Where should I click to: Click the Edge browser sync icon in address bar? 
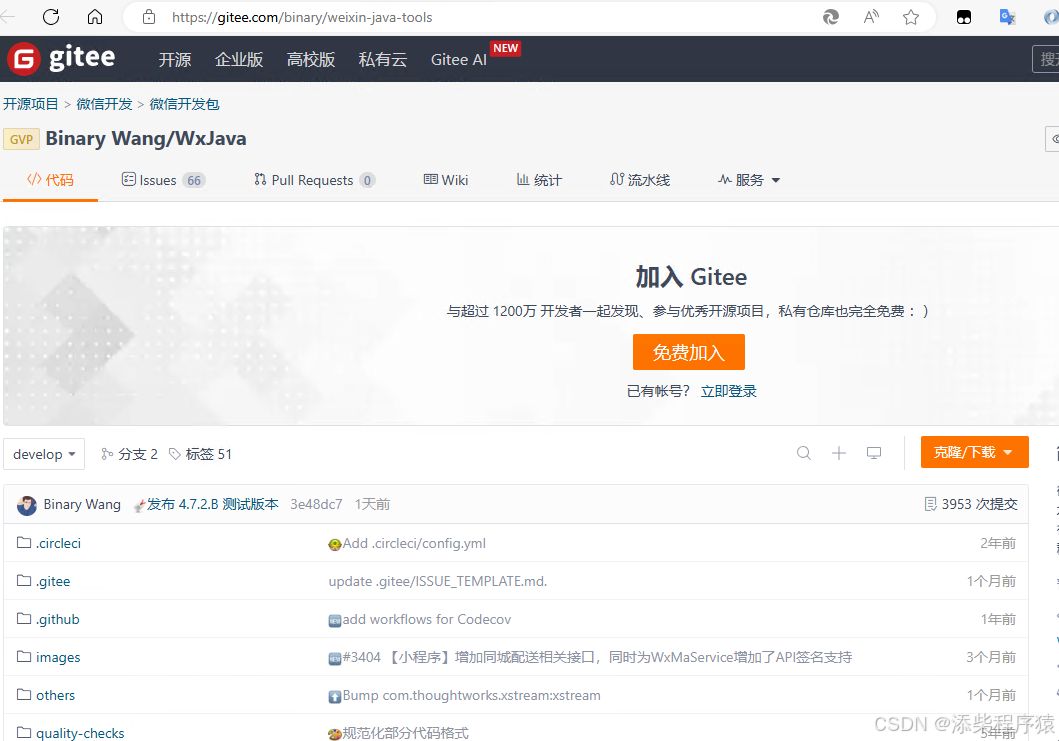click(831, 17)
